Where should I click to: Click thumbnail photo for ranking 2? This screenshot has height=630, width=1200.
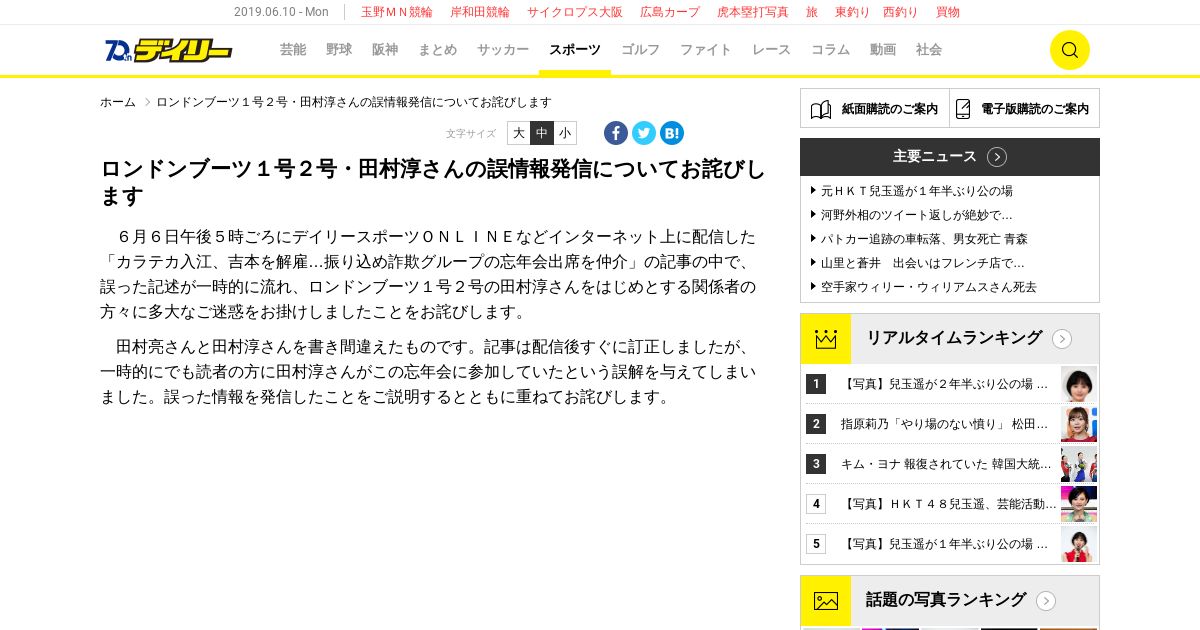pyautogui.click(x=1079, y=424)
